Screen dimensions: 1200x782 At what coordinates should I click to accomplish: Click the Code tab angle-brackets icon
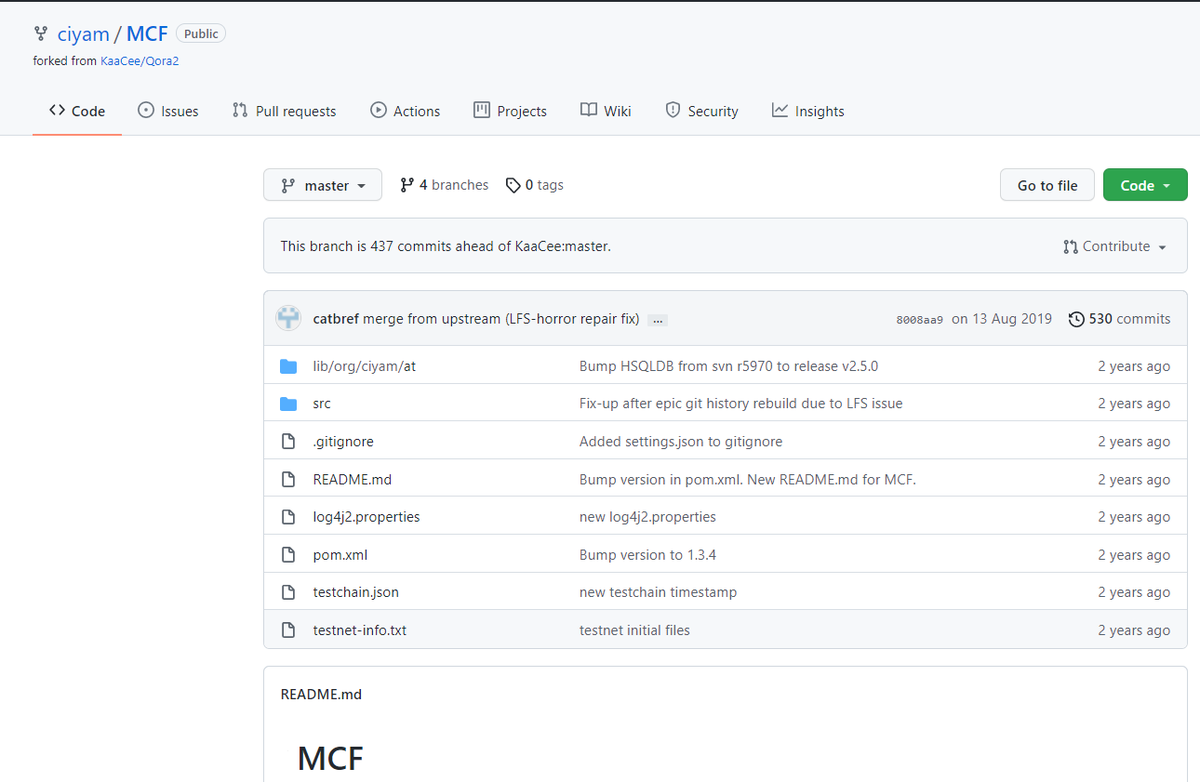tap(57, 111)
